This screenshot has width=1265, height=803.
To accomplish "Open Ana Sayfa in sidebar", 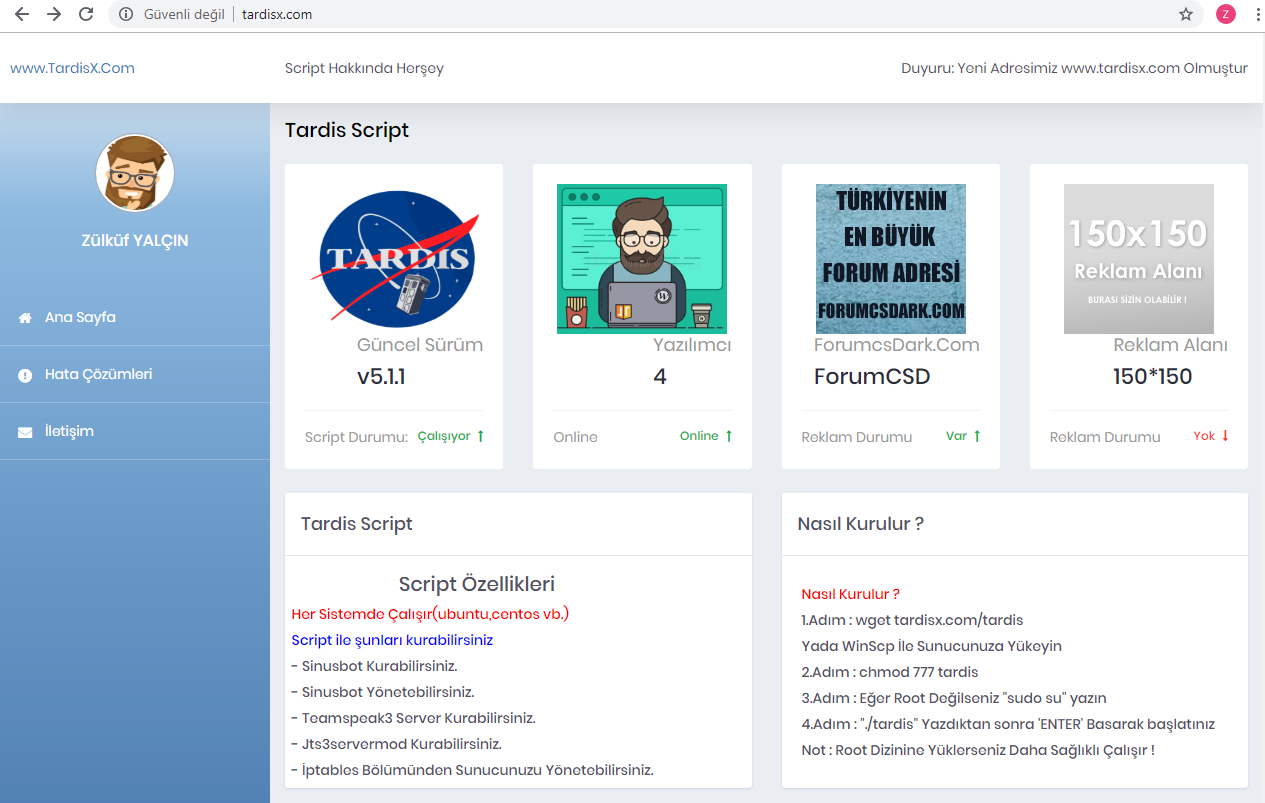I will pos(135,318).
